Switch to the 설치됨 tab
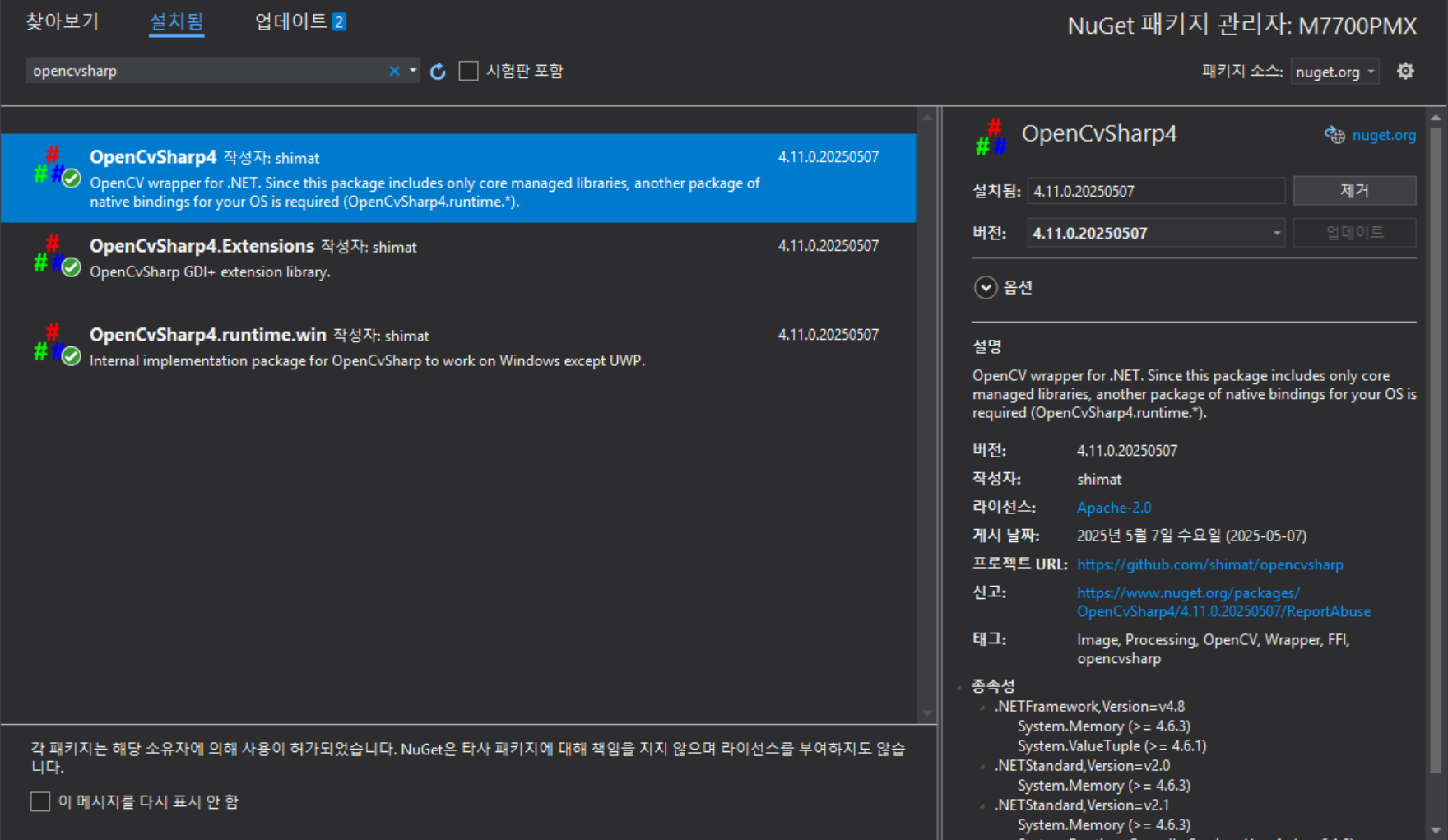Image resolution: width=1448 pixels, height=840 pixels. [176, 22]
